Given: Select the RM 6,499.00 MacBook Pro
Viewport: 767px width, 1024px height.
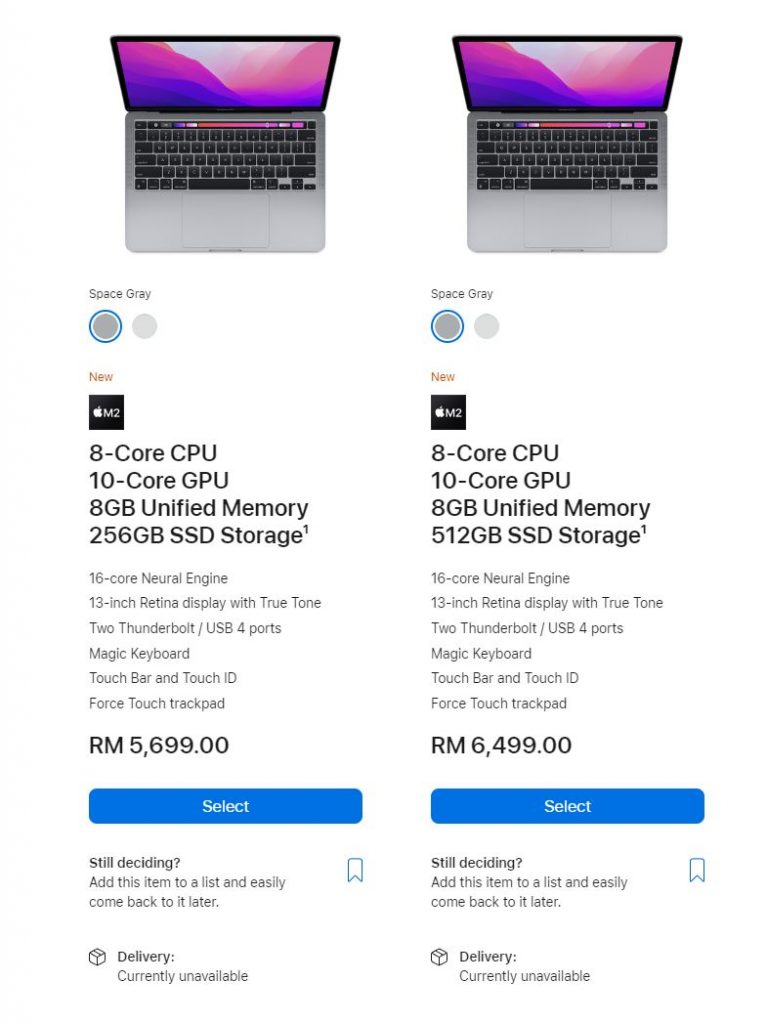Looking at the screenshot, I should 568,806.
